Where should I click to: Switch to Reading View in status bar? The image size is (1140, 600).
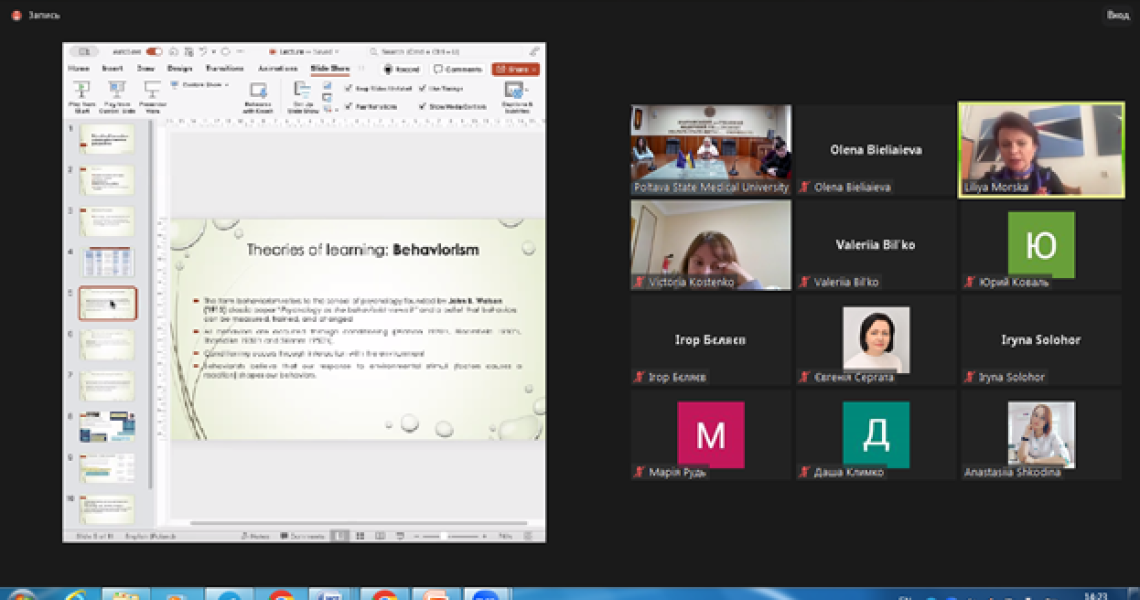(380, 536)
